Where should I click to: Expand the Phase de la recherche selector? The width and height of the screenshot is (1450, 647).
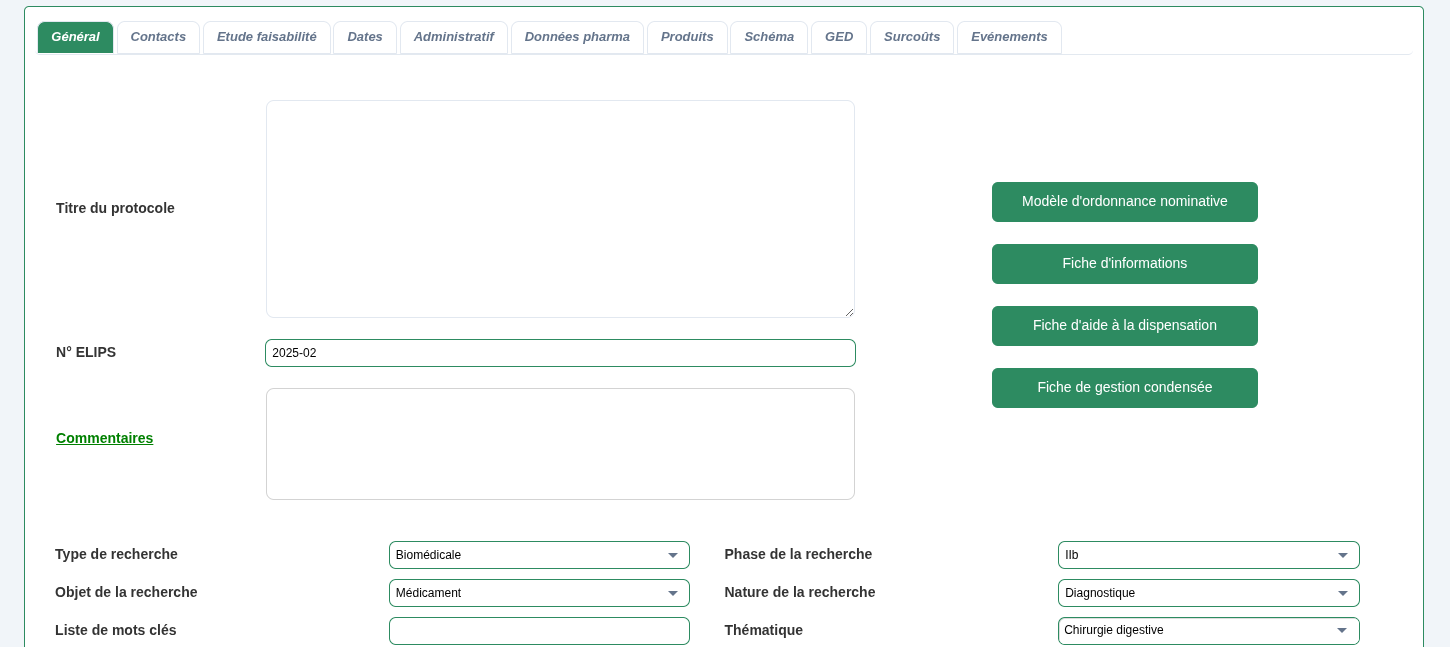point(1208,555)
